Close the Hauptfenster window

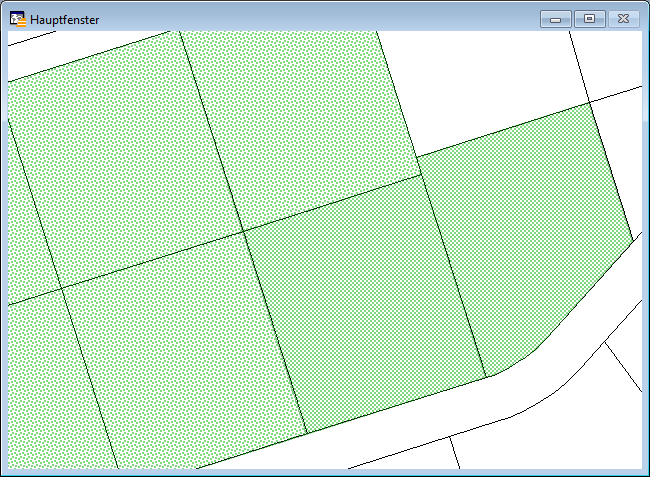tap(623, 19)
